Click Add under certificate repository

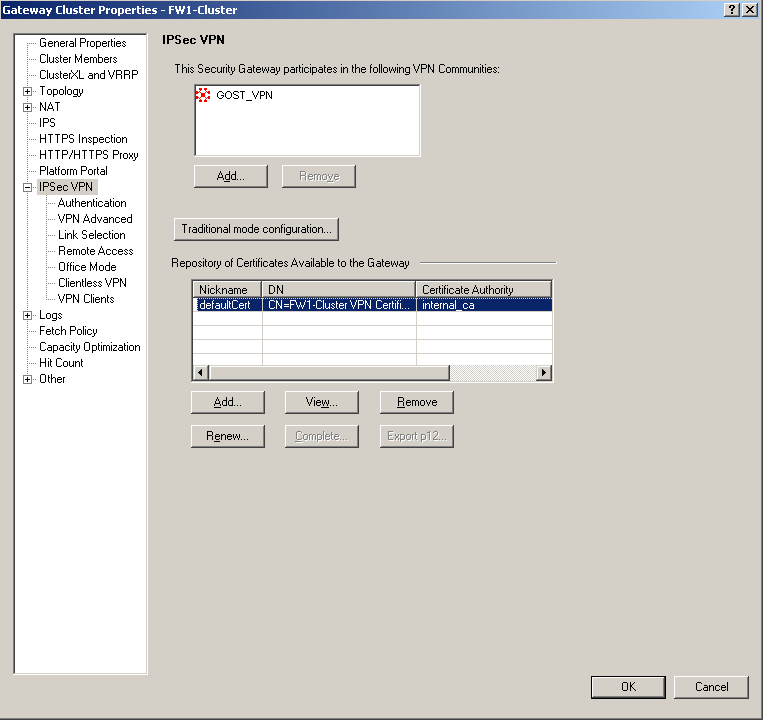click(x=228, y=402)
